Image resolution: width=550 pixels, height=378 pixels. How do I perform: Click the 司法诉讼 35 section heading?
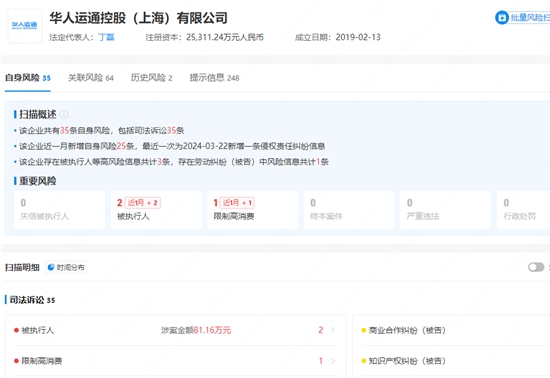point(32,300)
